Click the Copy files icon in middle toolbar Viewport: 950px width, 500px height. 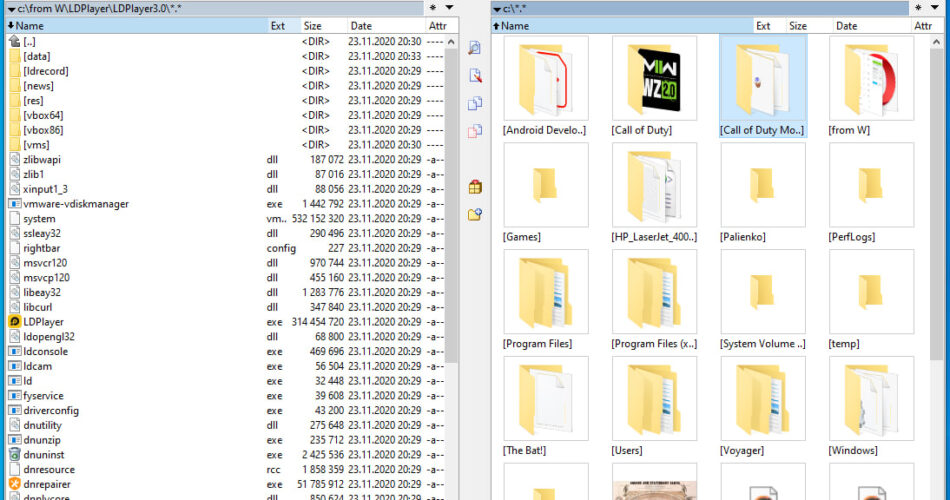pyautogui.click(x=475, y=103)
